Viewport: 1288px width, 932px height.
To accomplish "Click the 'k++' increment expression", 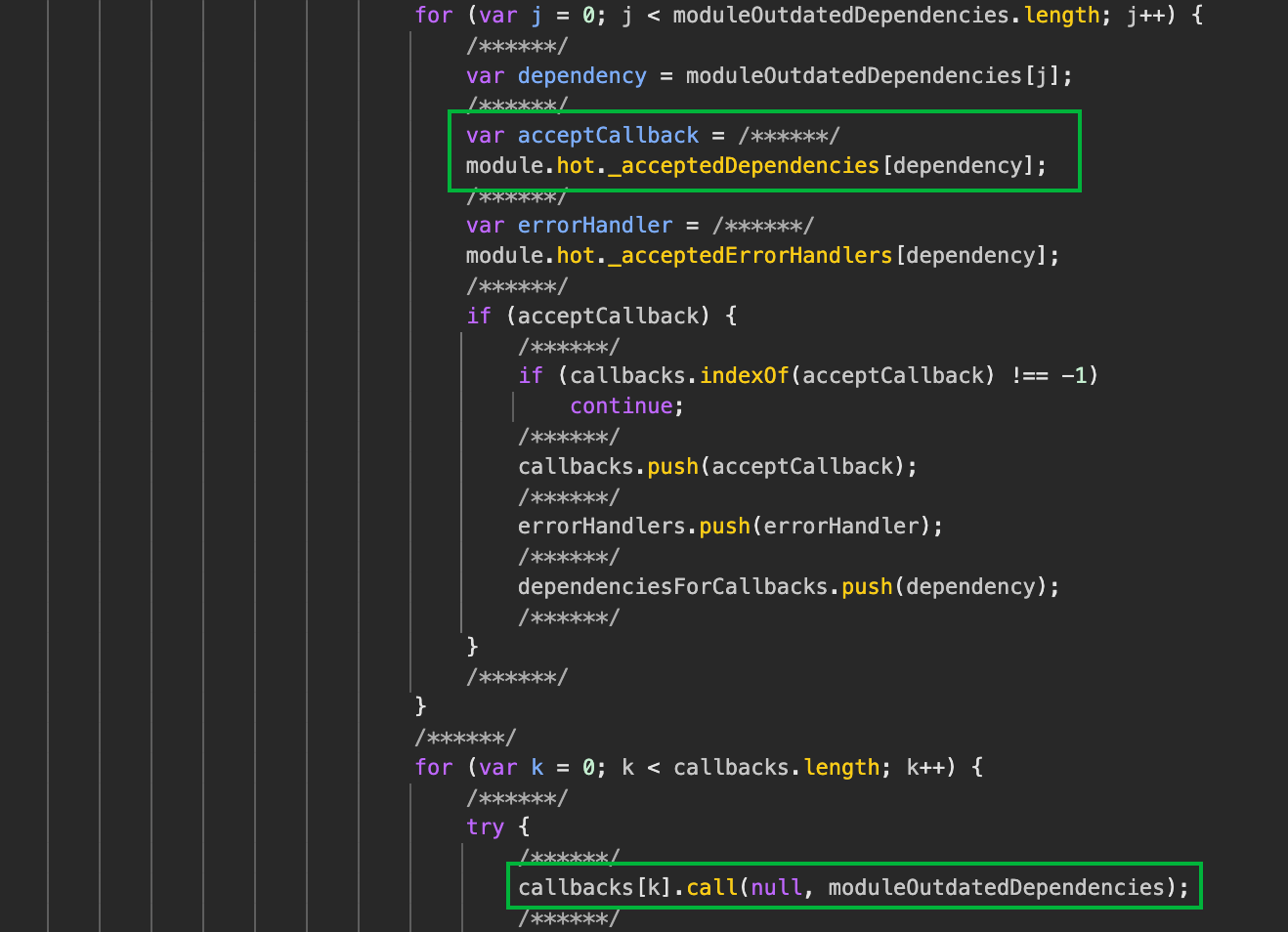I will [x=926, y=768].
